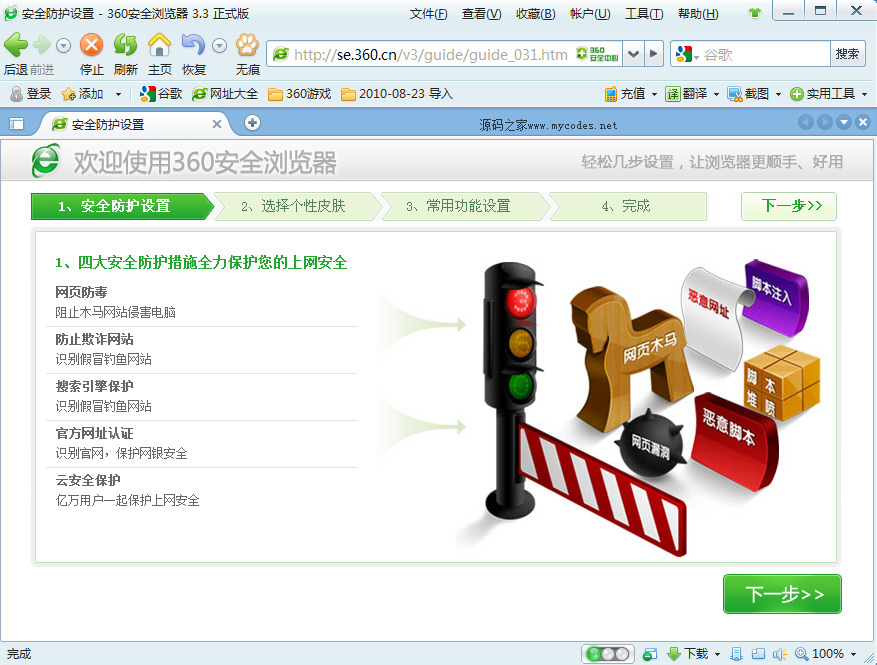
Task: Click the 官方网址认证 heading text
Action: [95, 433]
